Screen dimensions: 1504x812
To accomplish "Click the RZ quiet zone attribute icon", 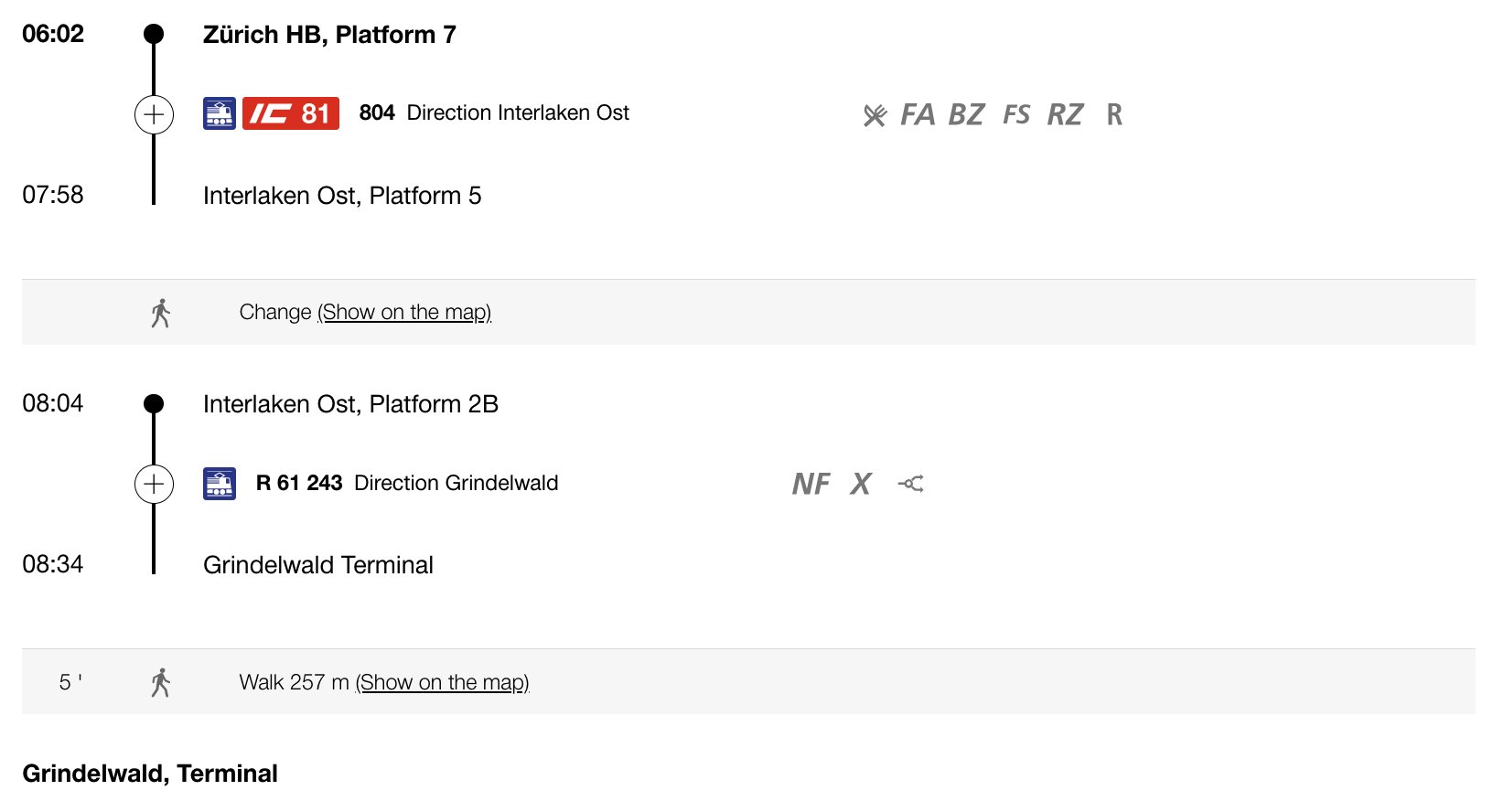I will (1065, 114).
